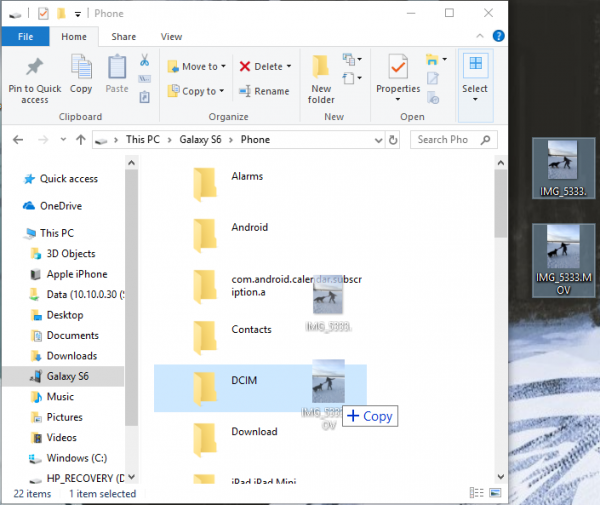Switch to the Share tab
The image size is (600, 505).
pos(124,37)
